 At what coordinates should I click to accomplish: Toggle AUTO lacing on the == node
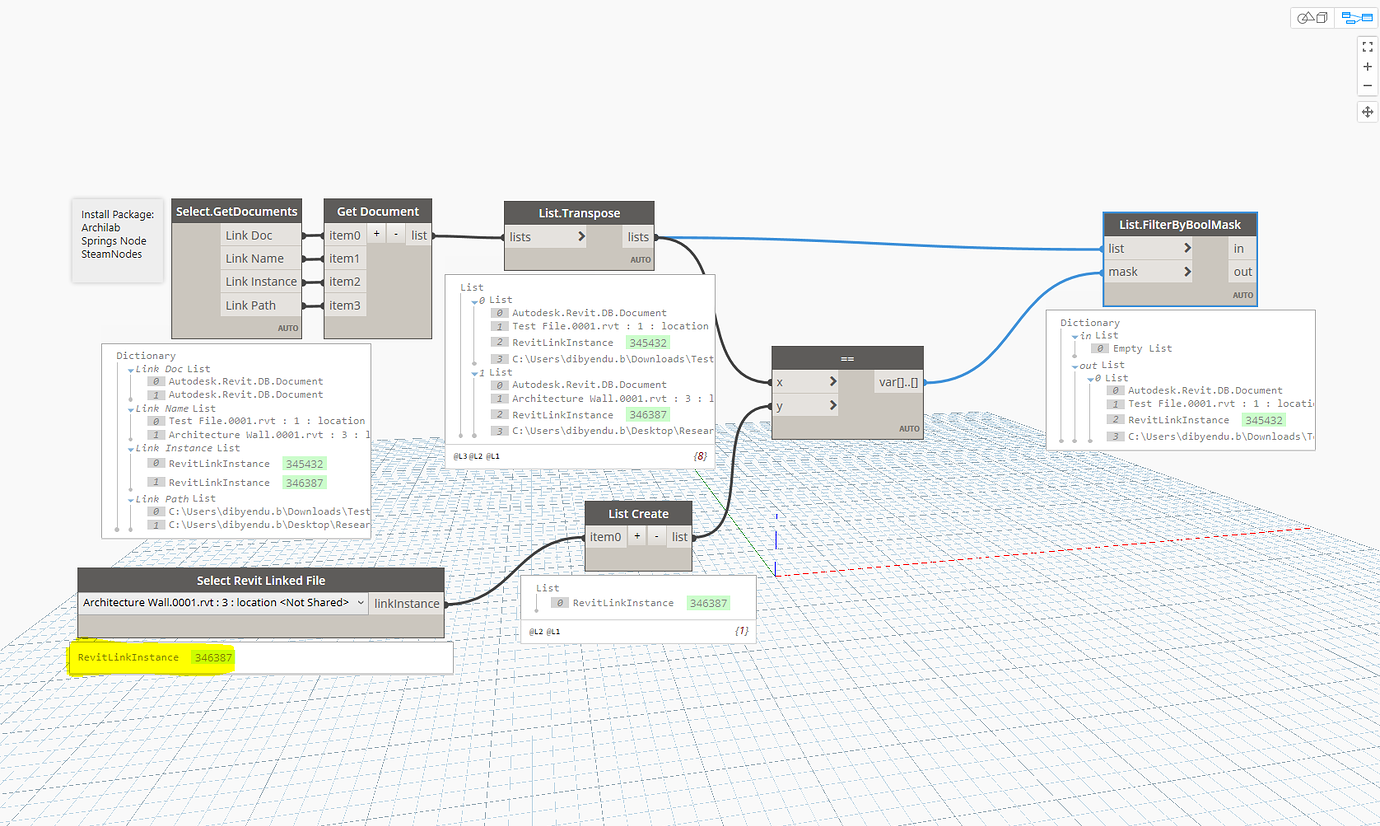pos(909,428)
